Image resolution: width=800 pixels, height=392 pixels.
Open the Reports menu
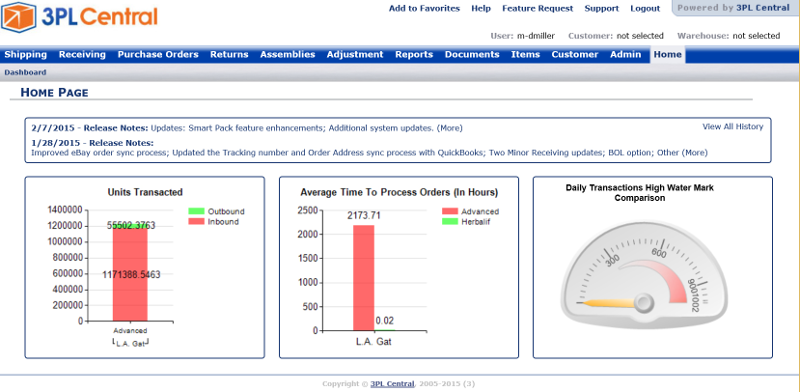[x=414, y=55]
